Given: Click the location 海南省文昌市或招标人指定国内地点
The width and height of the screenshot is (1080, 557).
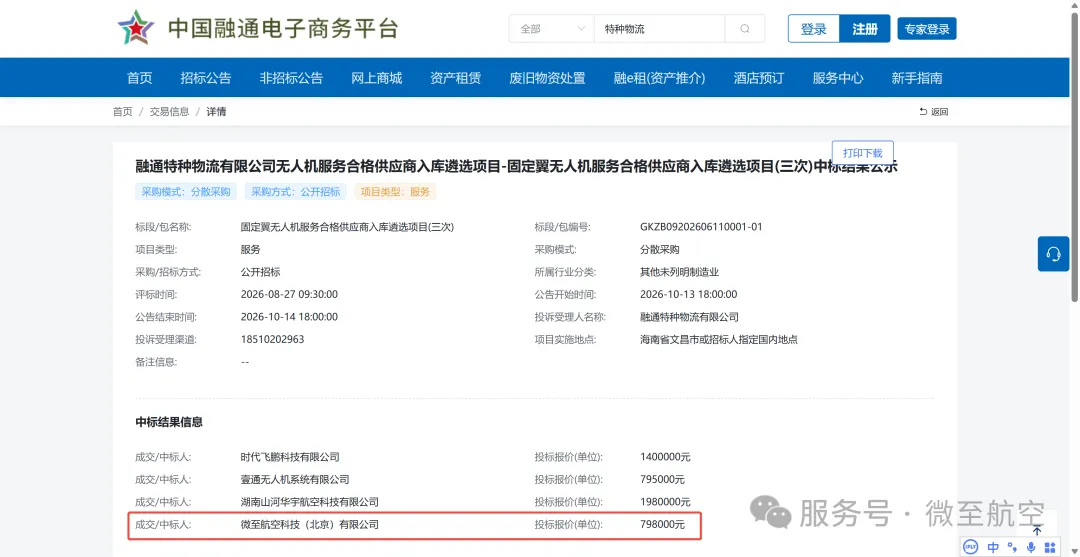Looking at the screenshot, I should [x=719, y=339].
